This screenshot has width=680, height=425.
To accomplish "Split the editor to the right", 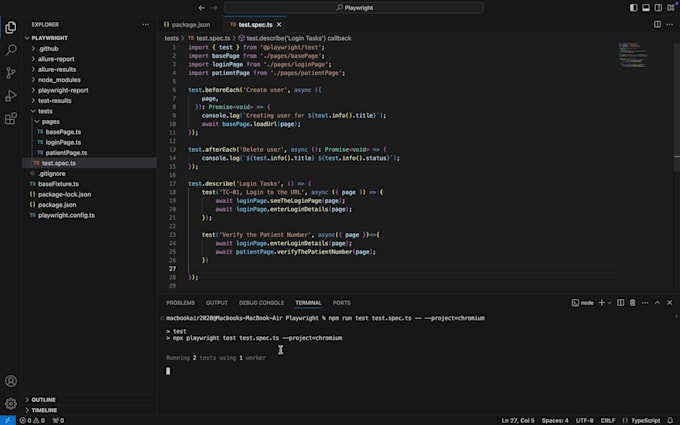I will [657, 24].
